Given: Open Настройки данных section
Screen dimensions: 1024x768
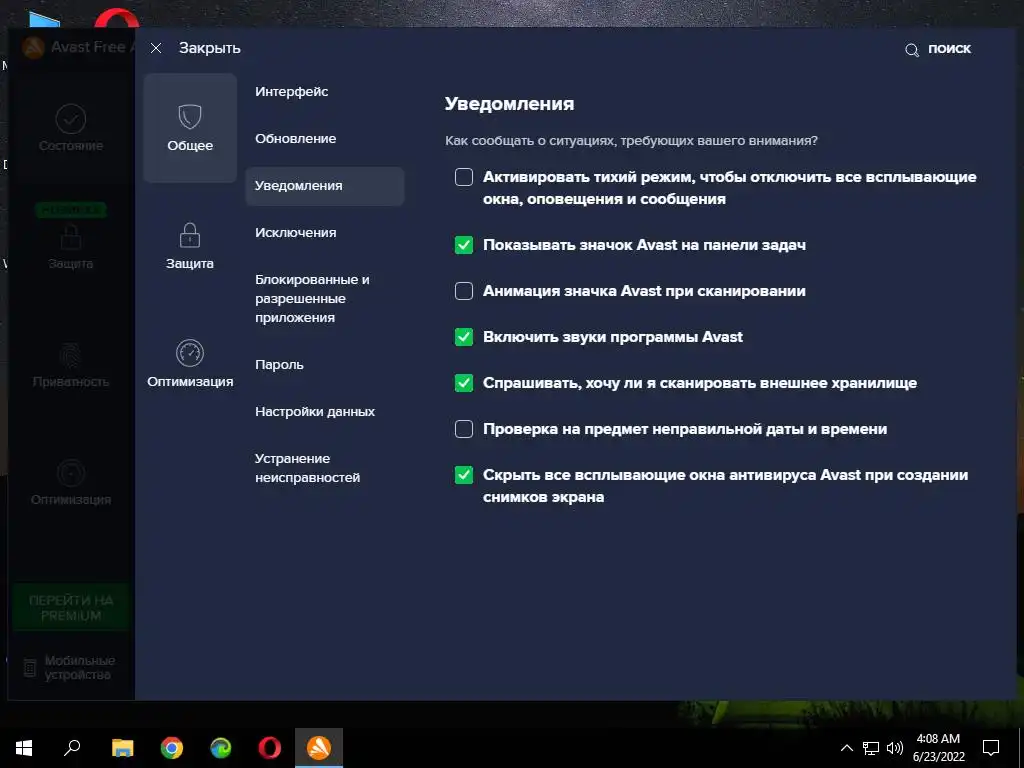Looking at the screenshot, I should [x=315, y=411].
